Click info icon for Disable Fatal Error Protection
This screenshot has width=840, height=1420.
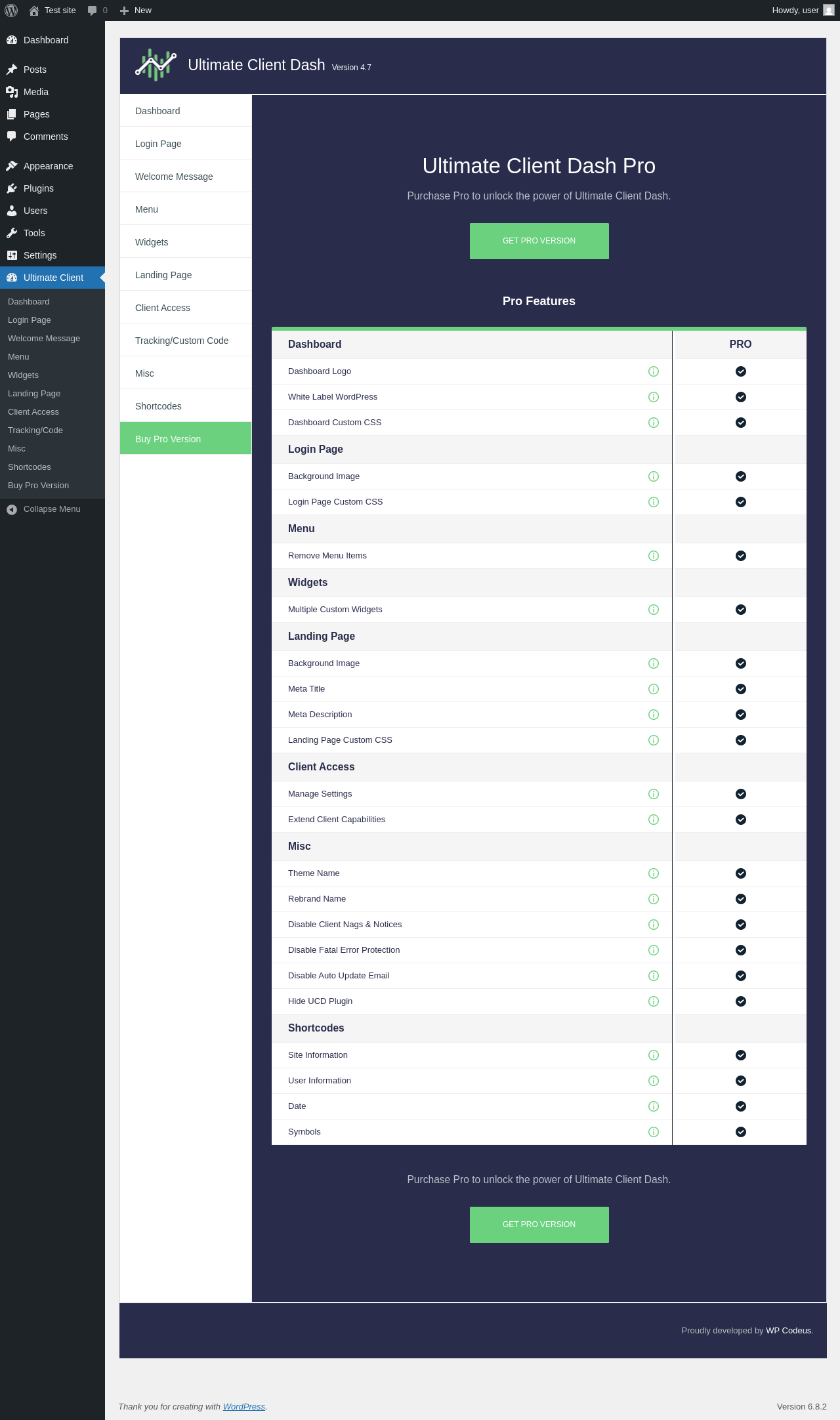click(654, 950)
